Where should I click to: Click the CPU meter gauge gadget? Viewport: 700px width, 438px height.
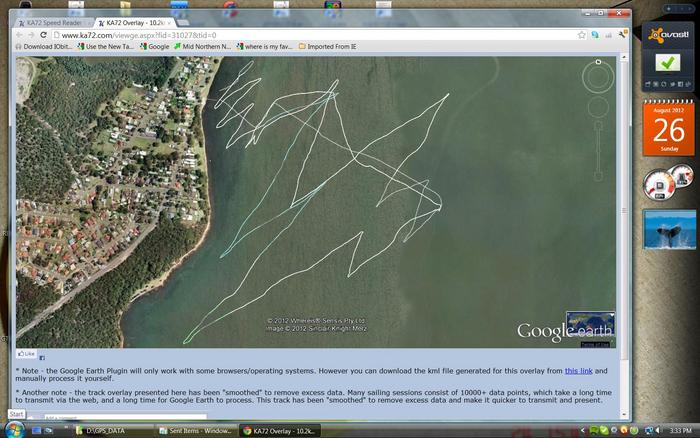[x=661, y=183]
